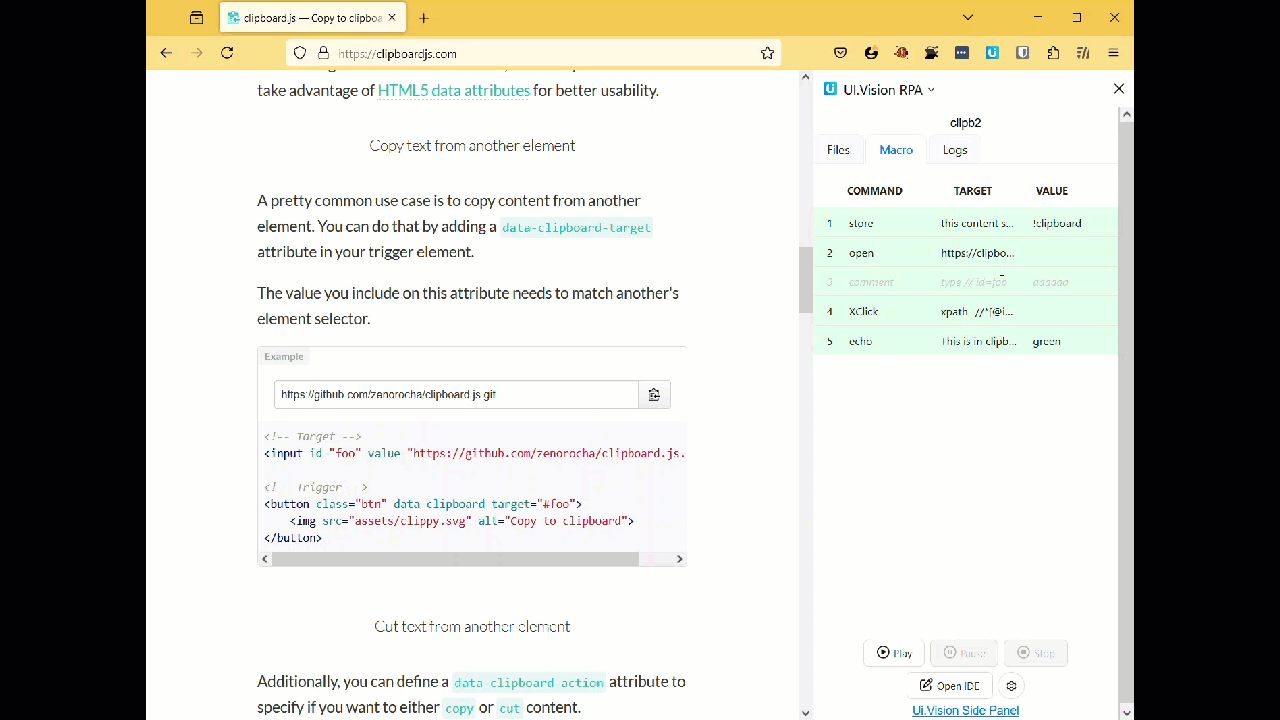Click the blue UI.Vision toolbar icon

pos(992,53)
